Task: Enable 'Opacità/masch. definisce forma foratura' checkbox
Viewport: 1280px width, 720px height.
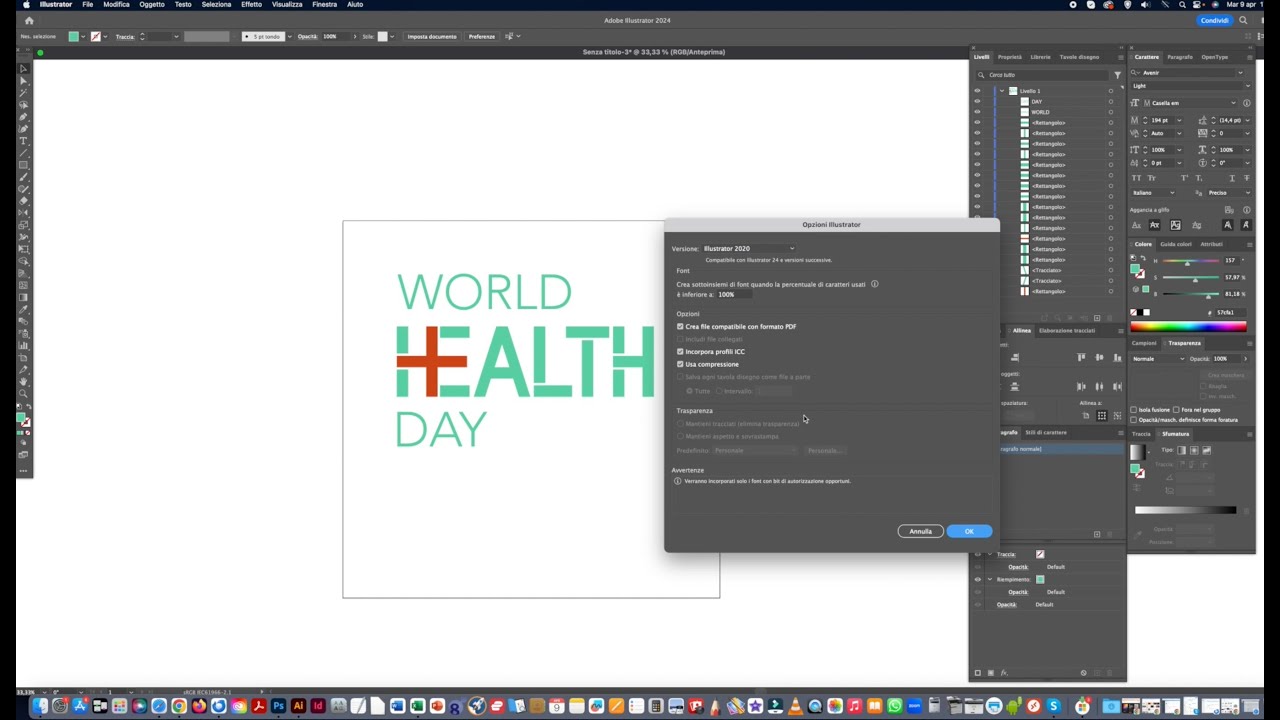Action: click(x=1133, y=419)
